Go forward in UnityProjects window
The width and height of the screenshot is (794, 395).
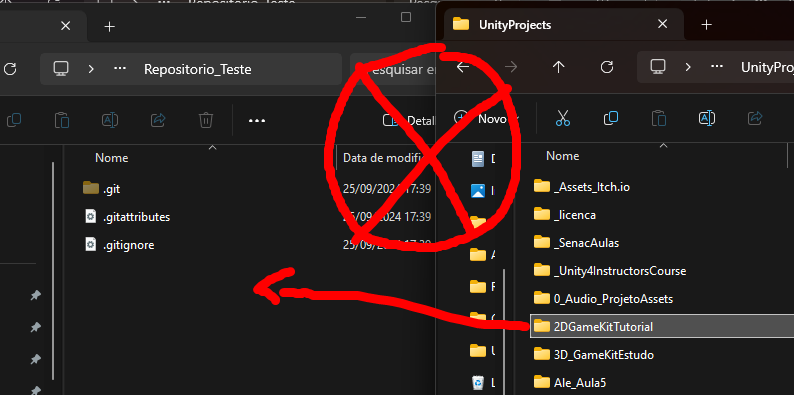tap(511, 67)
